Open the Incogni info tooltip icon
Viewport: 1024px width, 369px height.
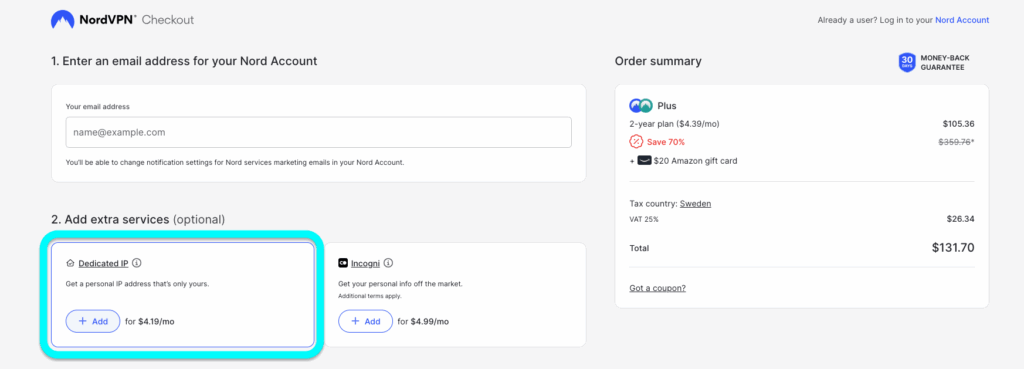click(388, 263)
